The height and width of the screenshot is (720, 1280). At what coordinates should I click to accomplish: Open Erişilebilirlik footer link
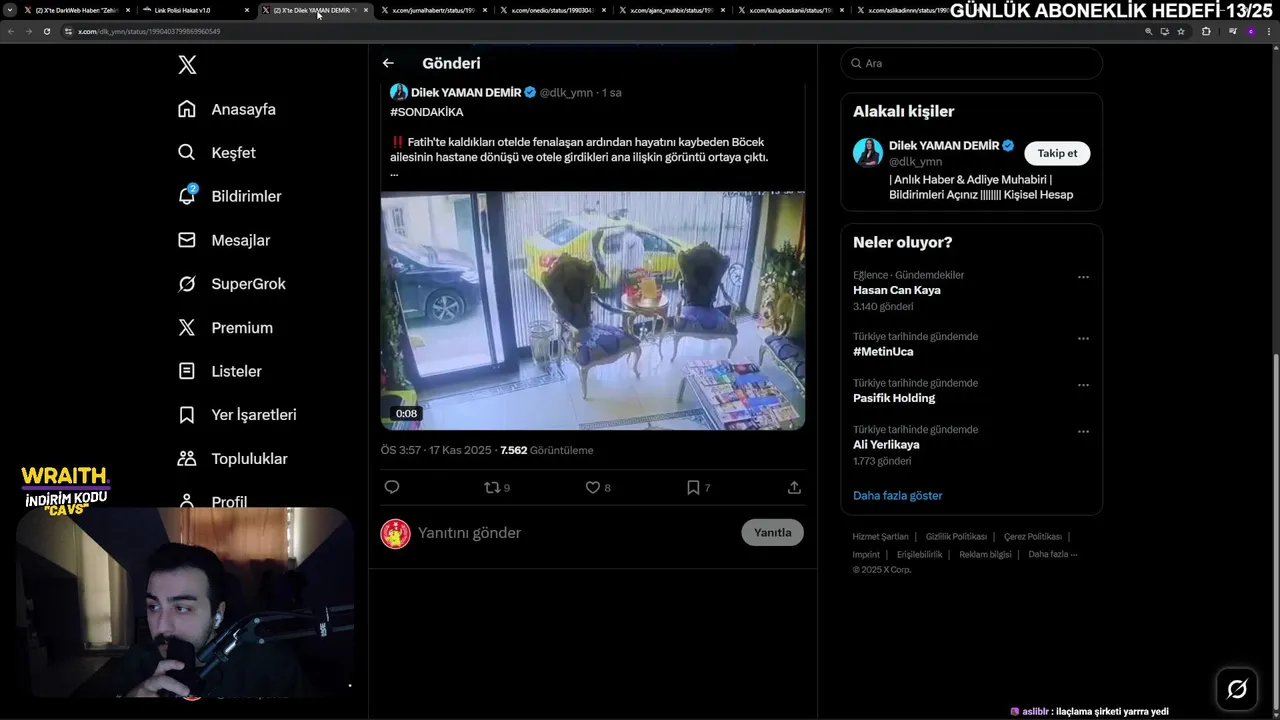tap(919, 554)
